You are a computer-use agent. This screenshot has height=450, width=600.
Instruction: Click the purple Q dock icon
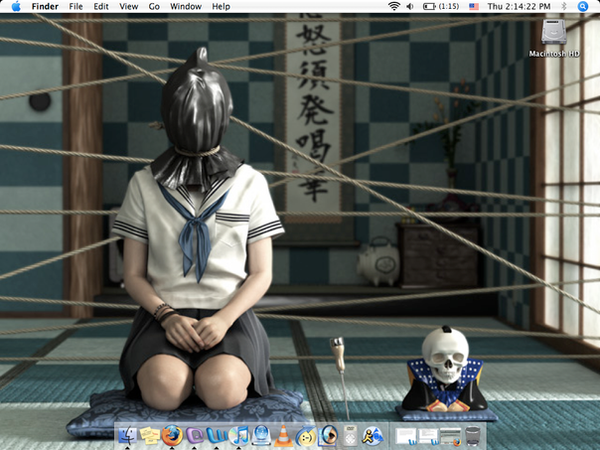click(x=195, y=435)
